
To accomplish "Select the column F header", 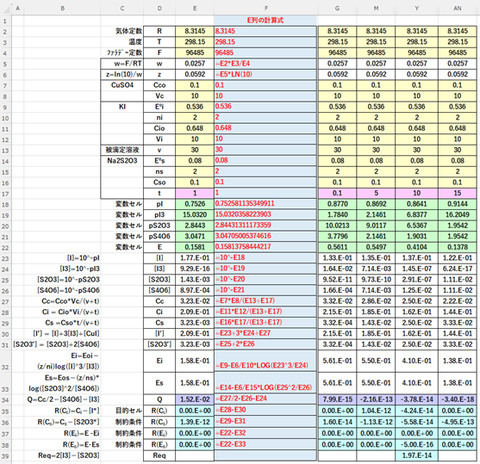I will pyautogui.click(x=266, y=8).
